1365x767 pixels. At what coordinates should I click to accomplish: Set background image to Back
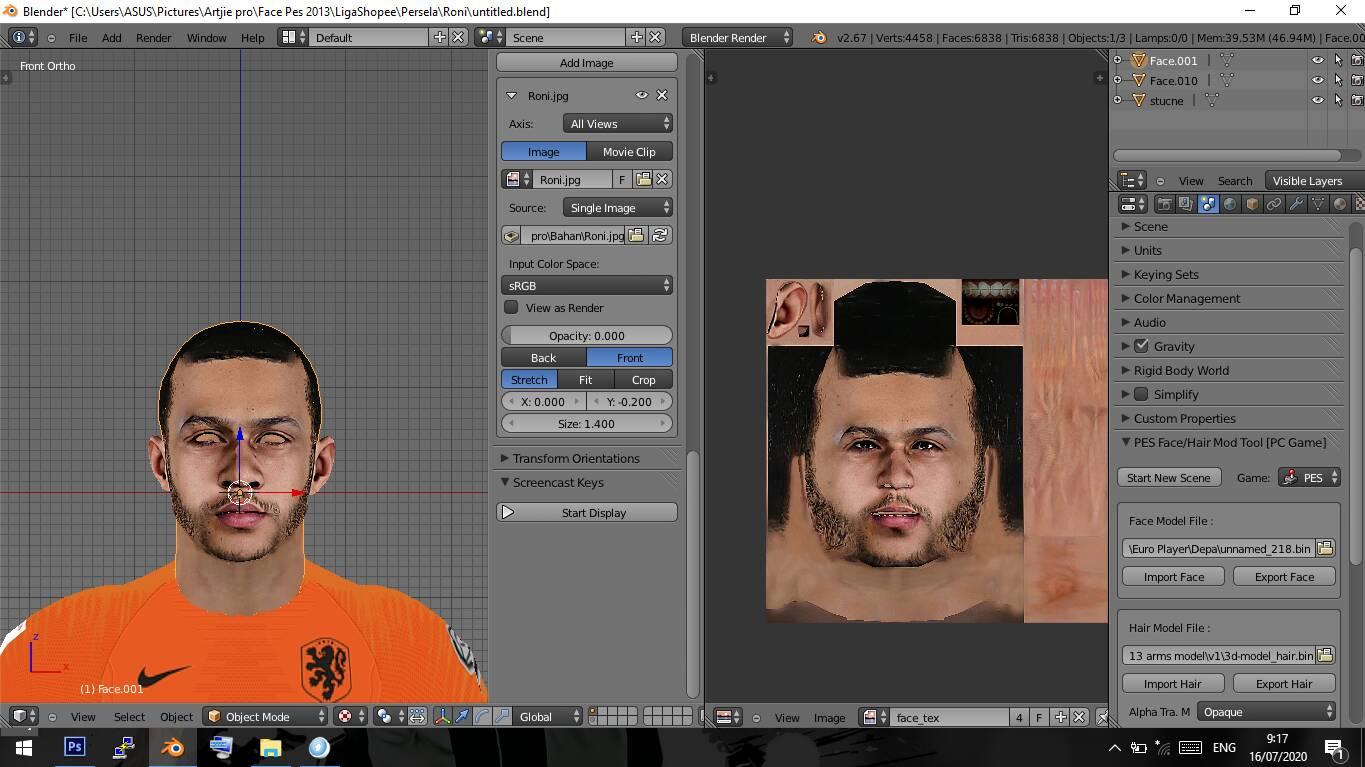point(543,358)
